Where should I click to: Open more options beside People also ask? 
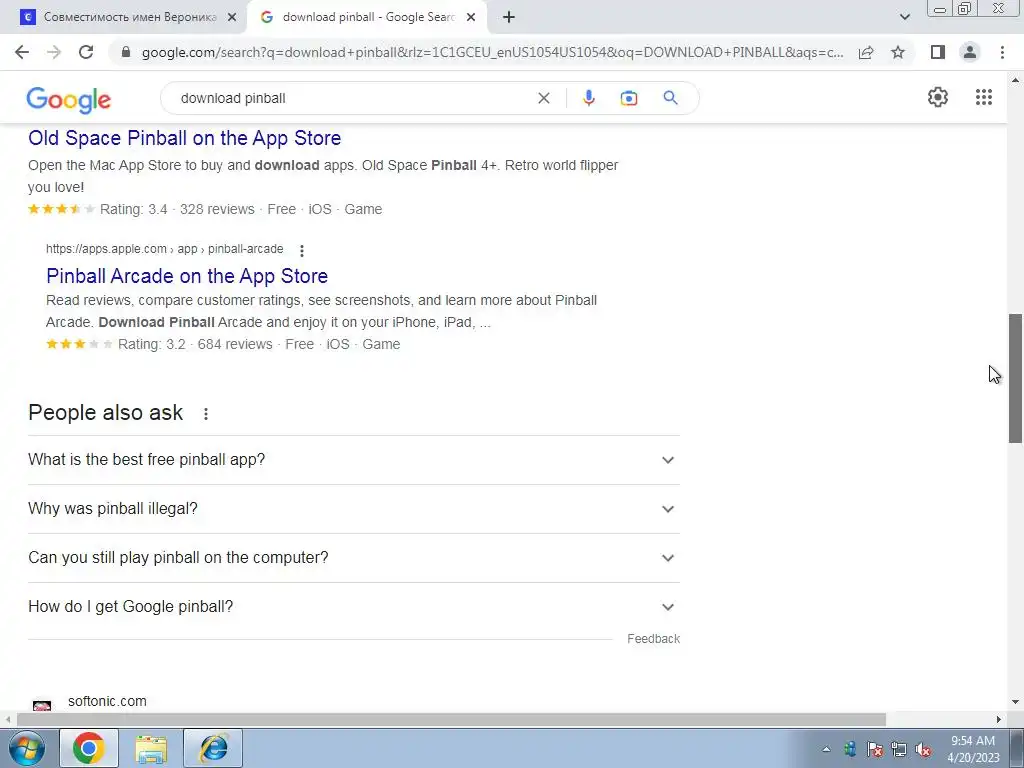[206, 413]
